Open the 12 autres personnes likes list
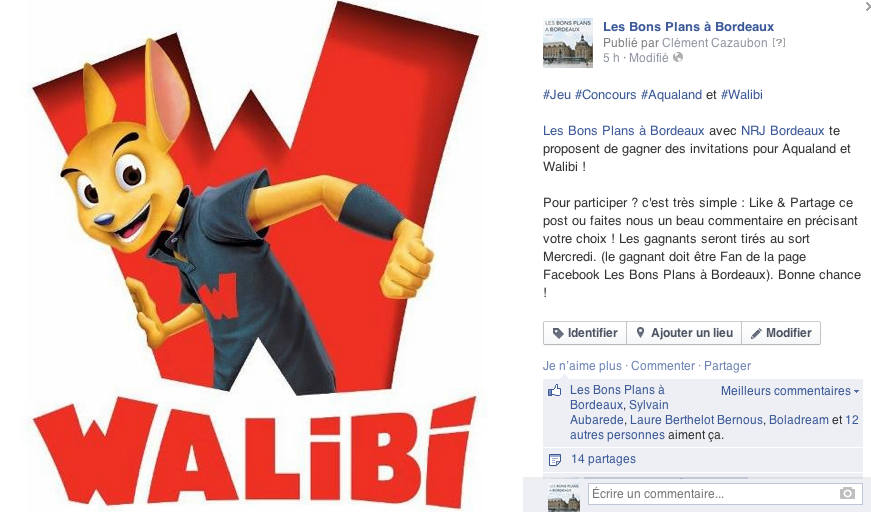 (714, 428)
